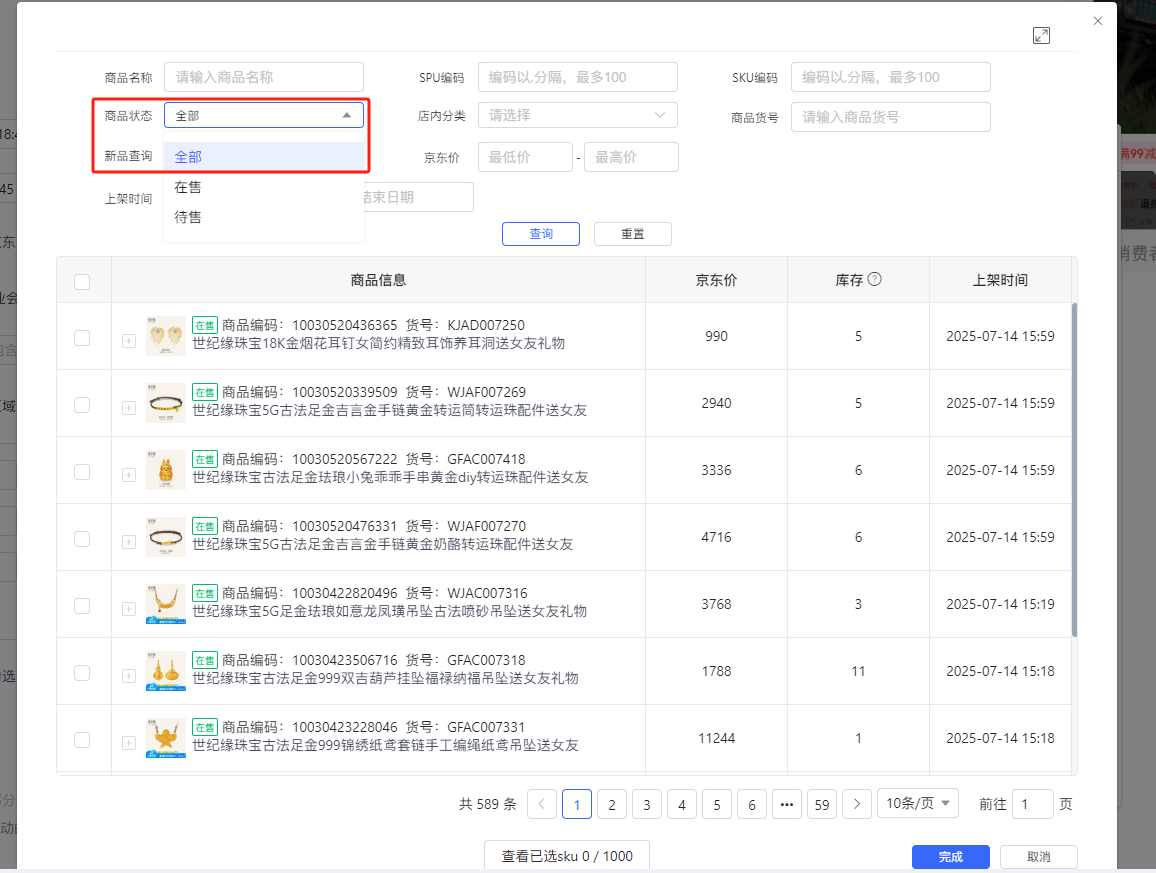Go to the next results page arrow
The image size is (1156, 873).
click(856, 803)
